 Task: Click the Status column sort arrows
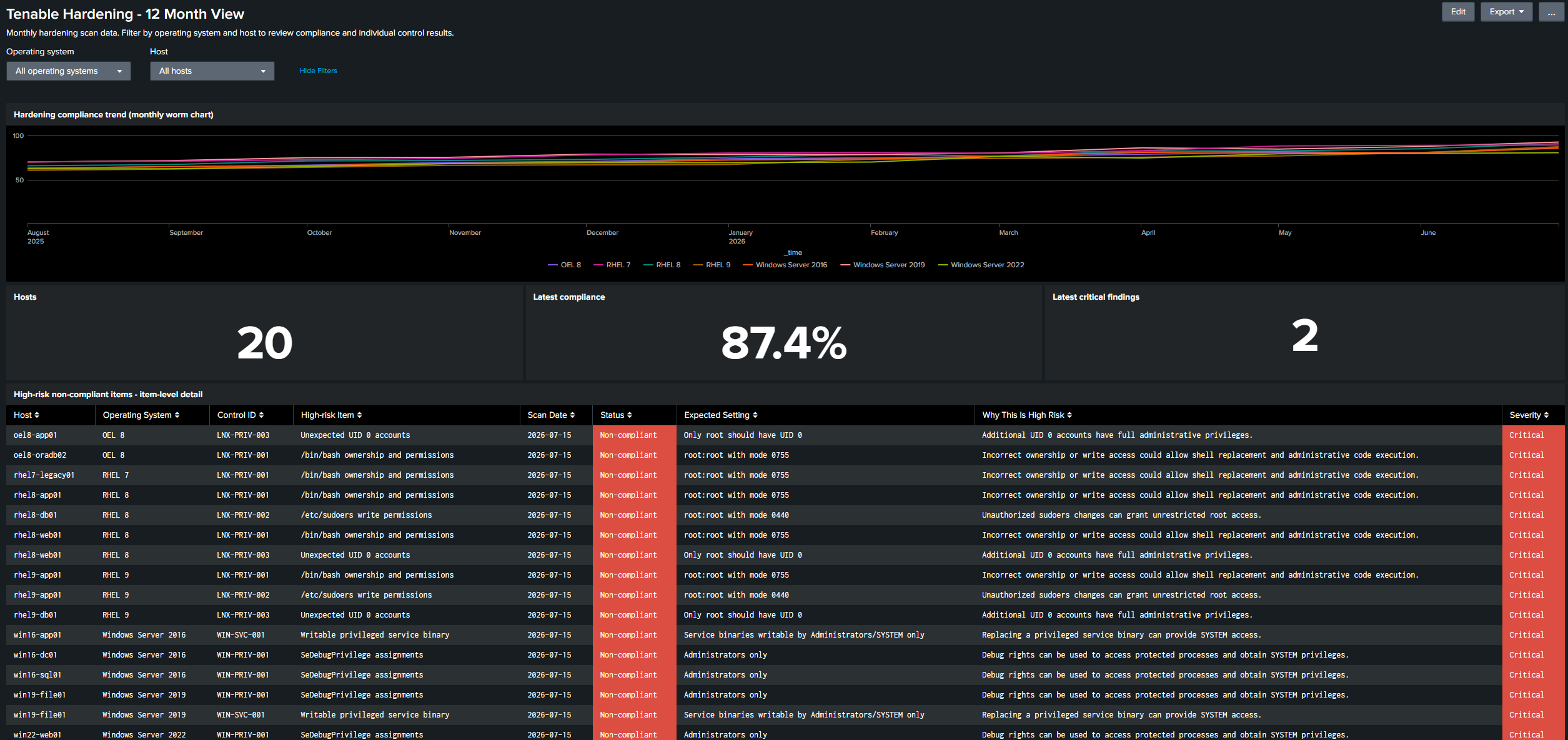tap(630, 415)
